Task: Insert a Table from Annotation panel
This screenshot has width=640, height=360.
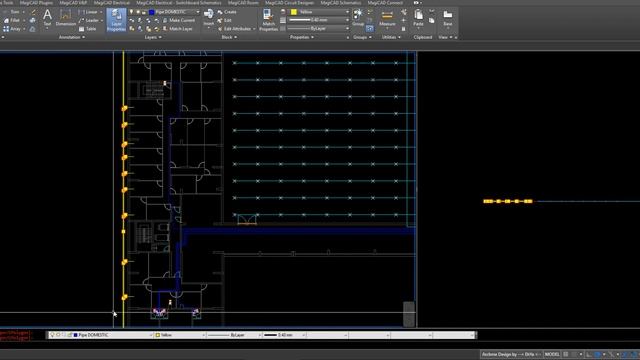Action: (x=87, y=29)
